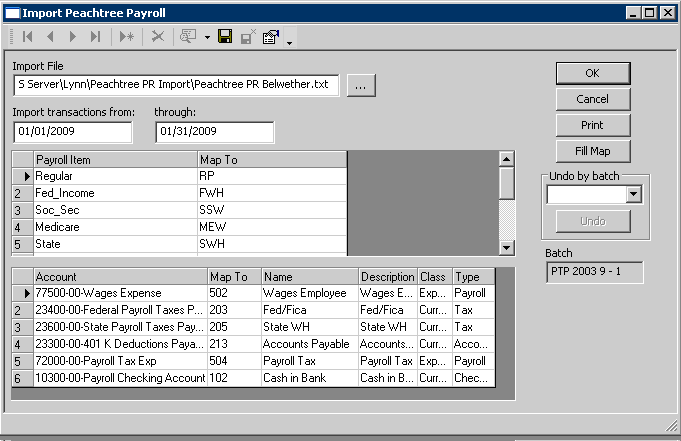Select the Medicare payroll item cell
Viewport: 681px width, 441px height.
[116, 227]
